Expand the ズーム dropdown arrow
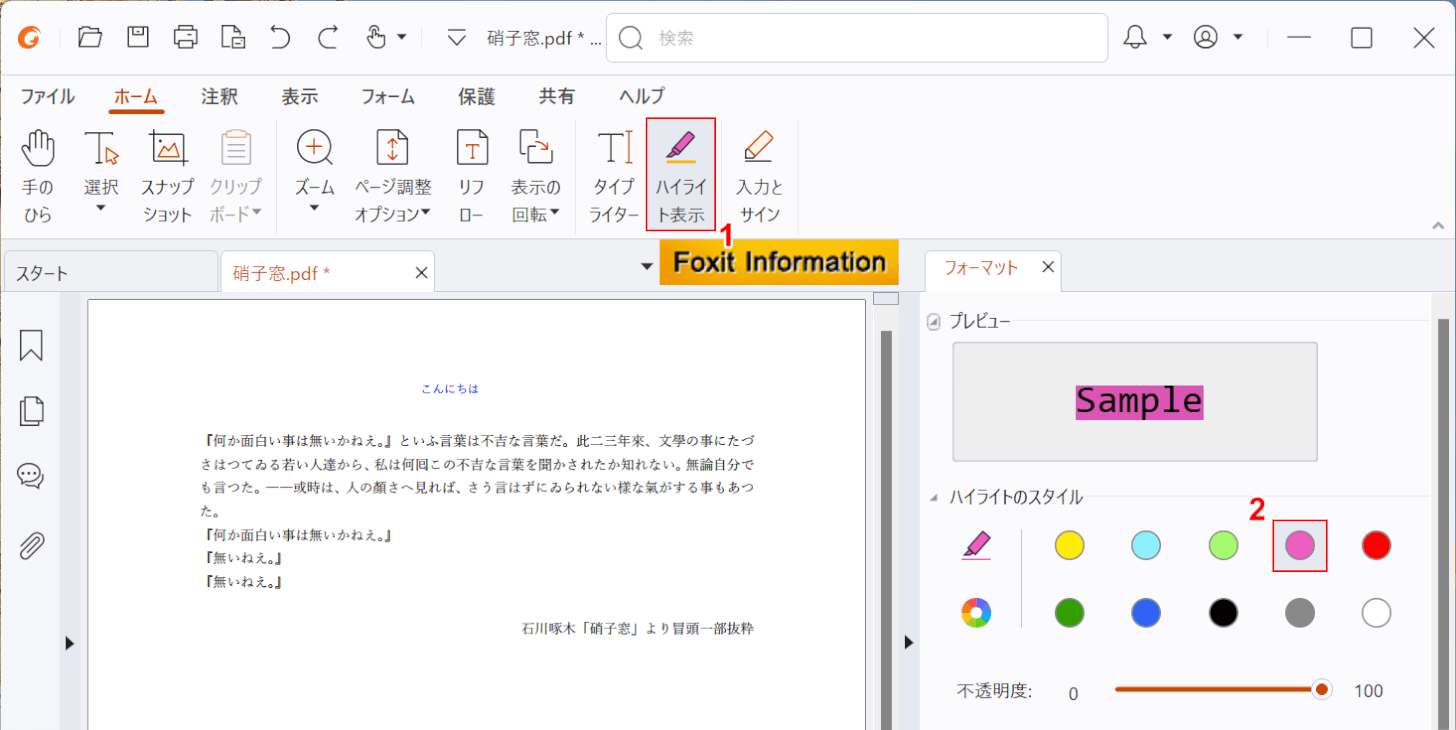1456x730 pixels. [x=314, y=209]
